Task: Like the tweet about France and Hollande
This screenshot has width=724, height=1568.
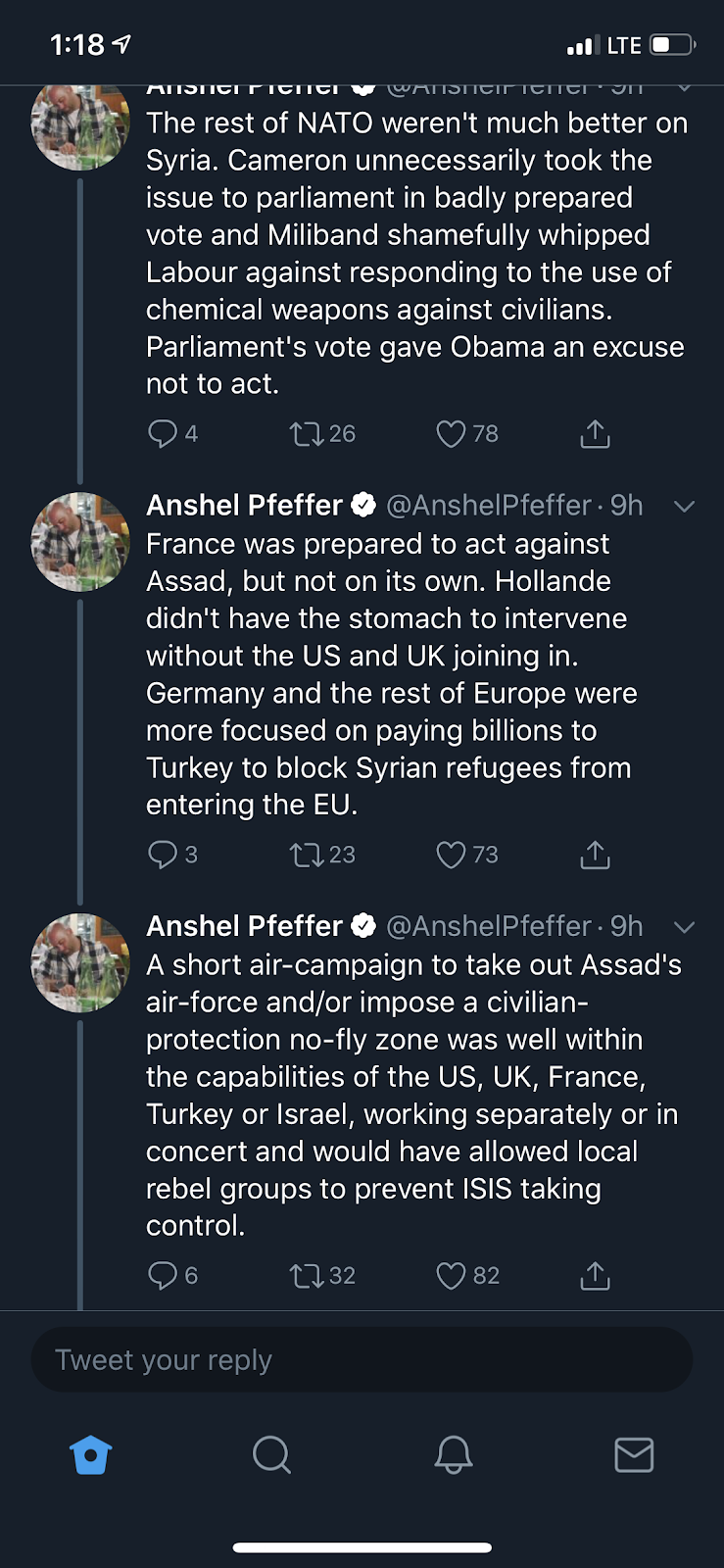Action: tap(451, 856)
